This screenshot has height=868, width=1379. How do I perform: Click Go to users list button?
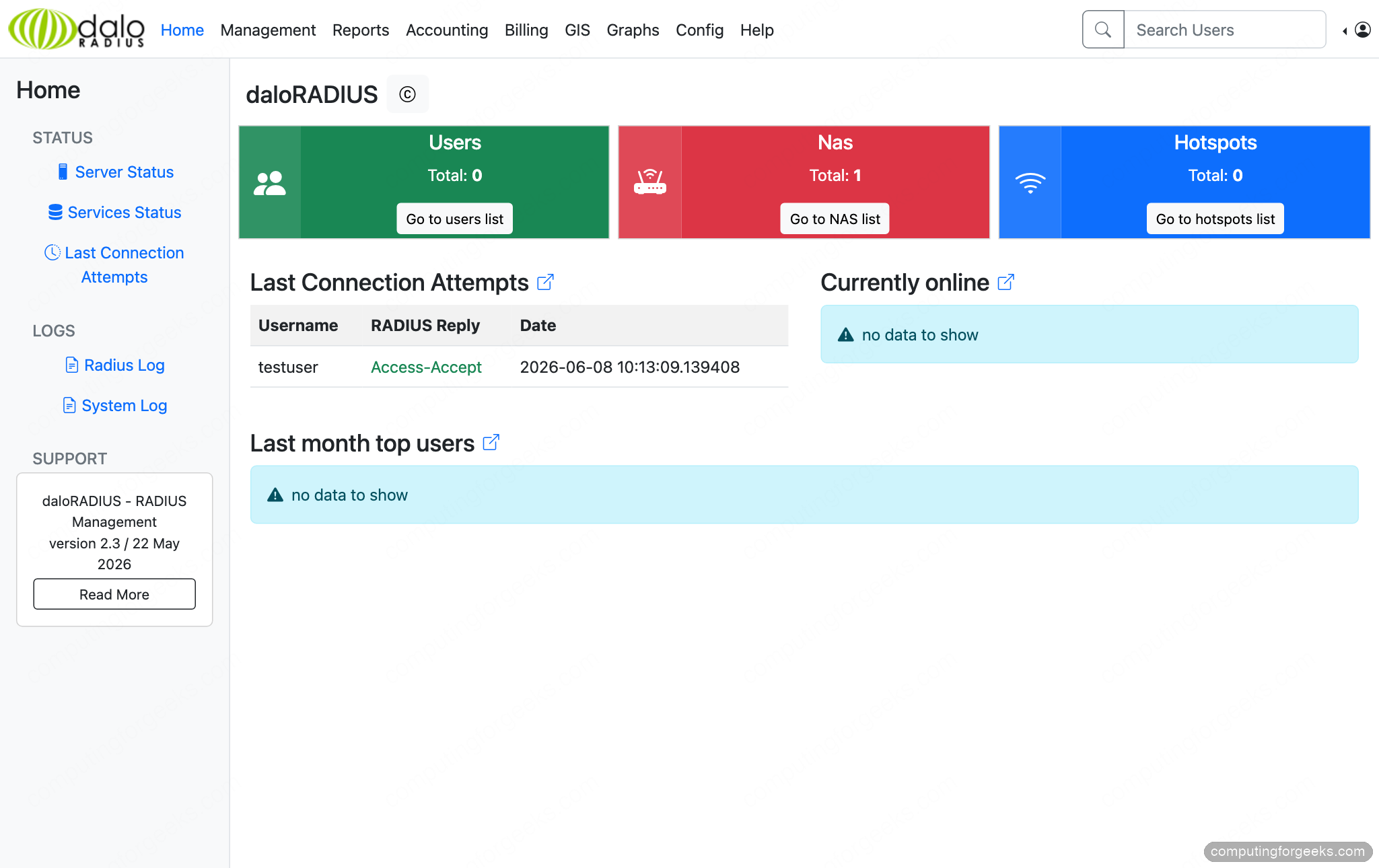point(454,219)
